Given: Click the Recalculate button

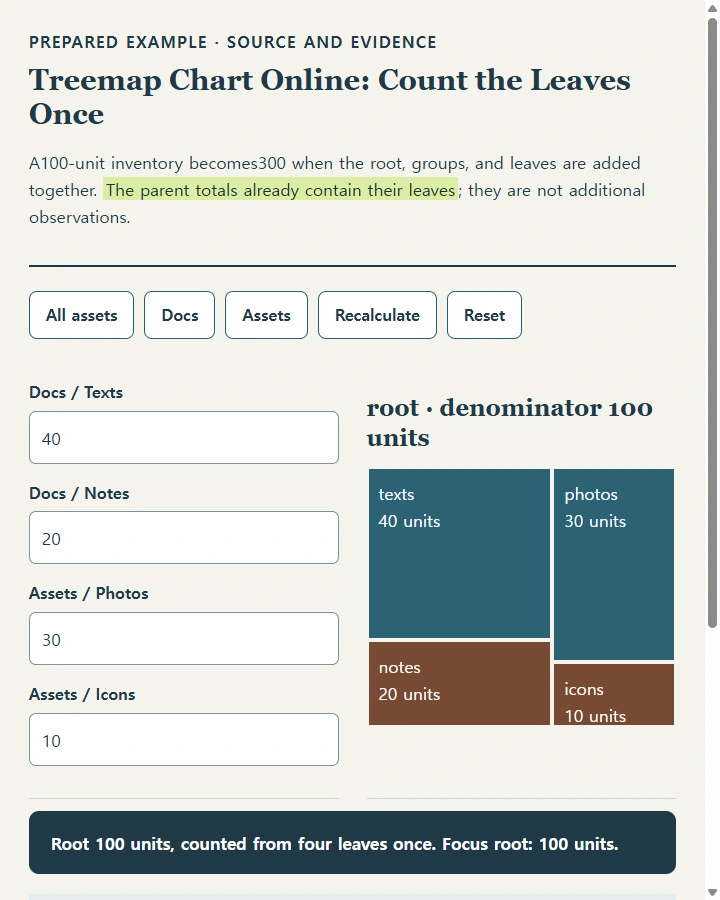Looking at the screenshot, I should coord(377,315).
